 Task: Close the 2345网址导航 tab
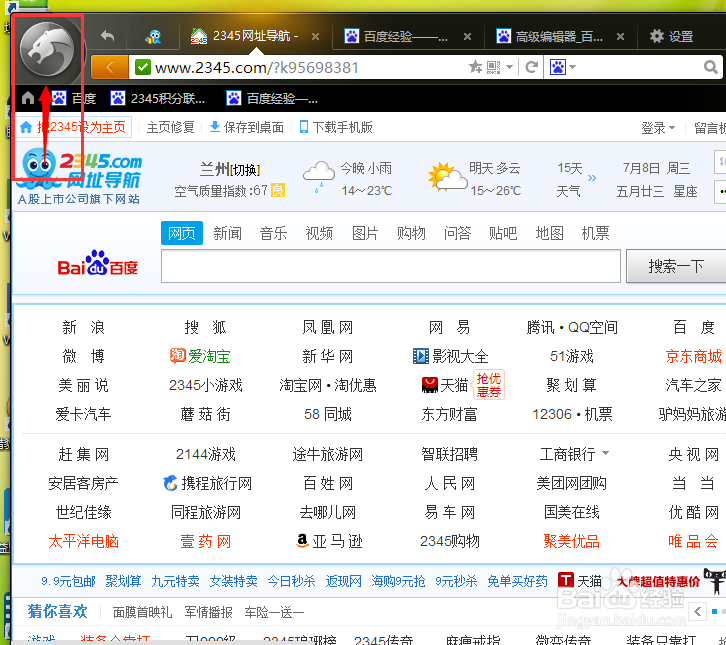click(315, 37)
